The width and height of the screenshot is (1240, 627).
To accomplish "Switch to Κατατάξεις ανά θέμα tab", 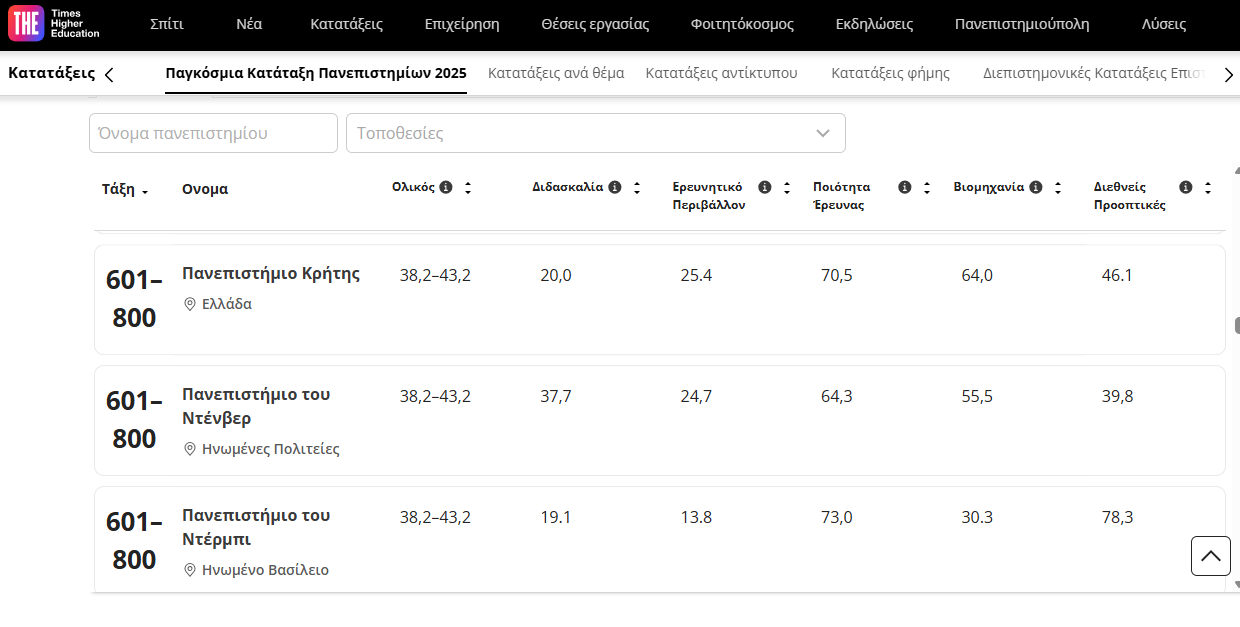I will (555, 73).
